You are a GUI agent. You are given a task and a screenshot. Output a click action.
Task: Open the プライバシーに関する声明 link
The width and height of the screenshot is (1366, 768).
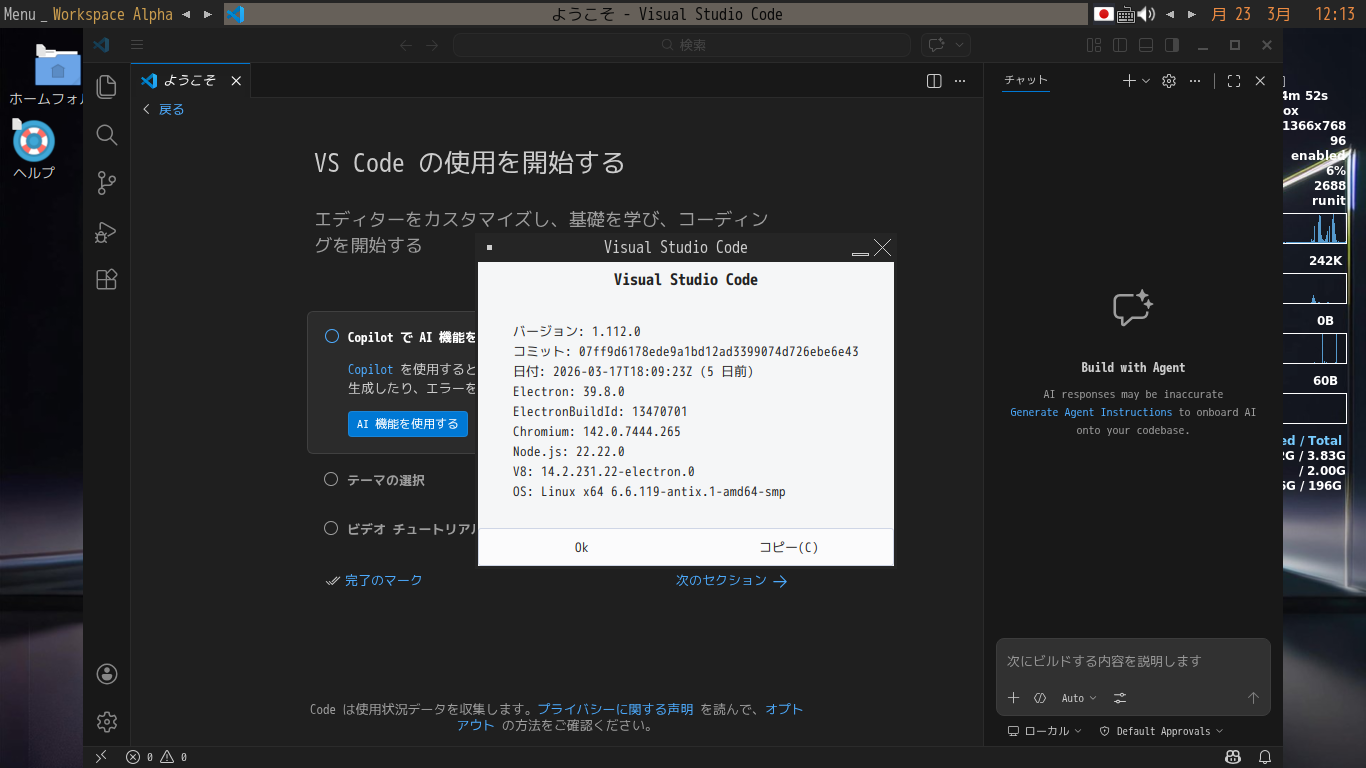(615, 709)
